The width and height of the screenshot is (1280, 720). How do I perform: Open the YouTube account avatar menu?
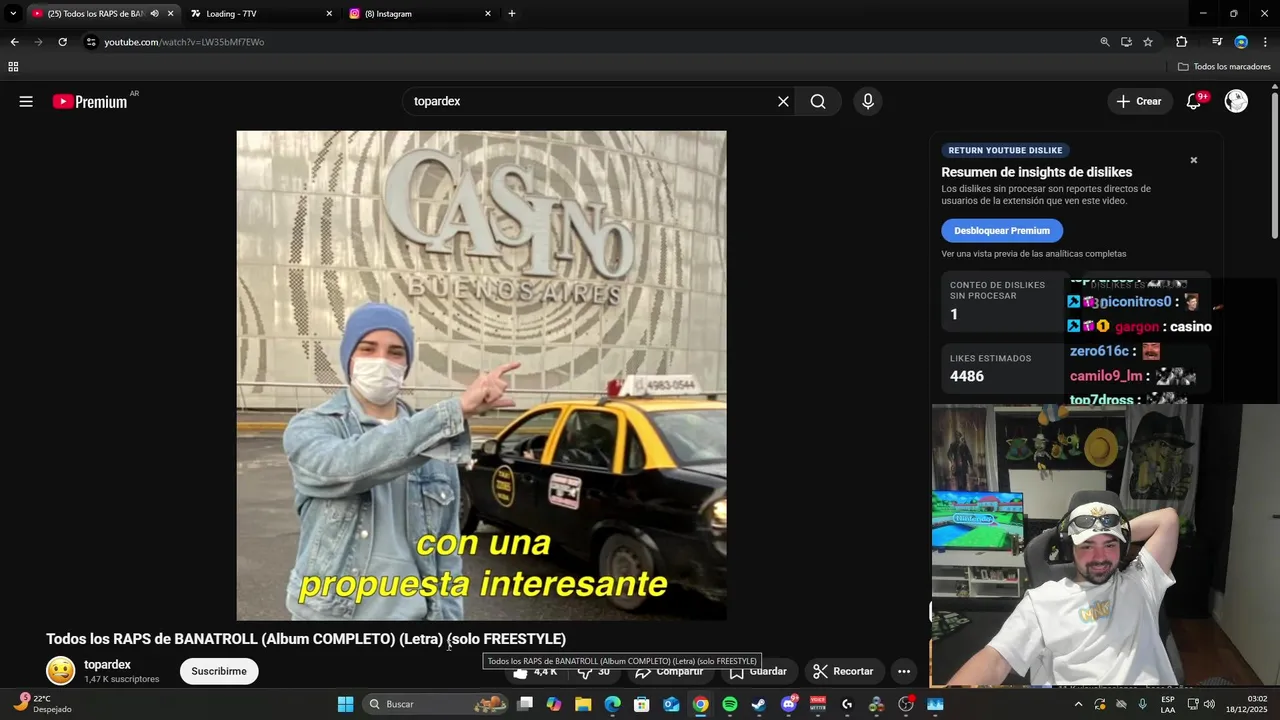1236,101
